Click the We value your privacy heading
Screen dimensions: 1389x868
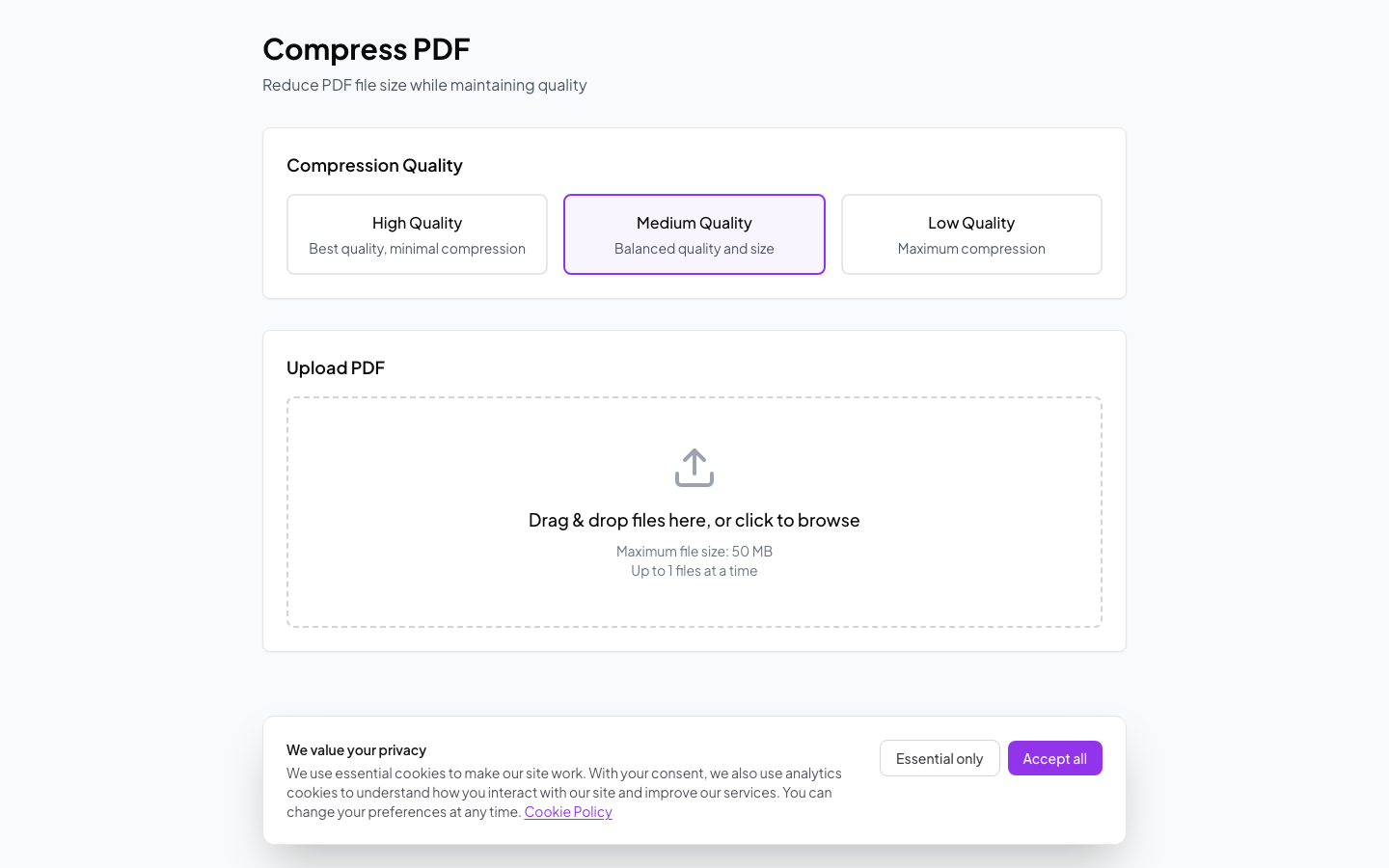click(x=357, y=749)
